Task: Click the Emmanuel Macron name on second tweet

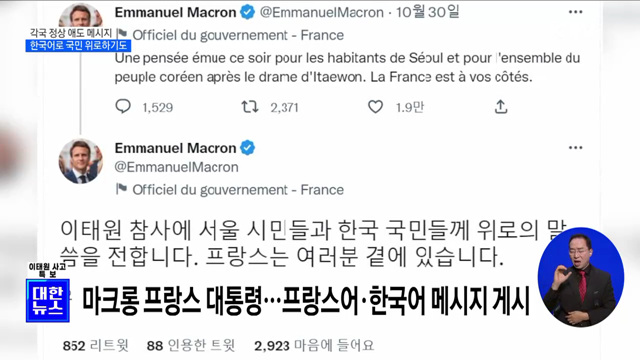Action: pos(175,148)
